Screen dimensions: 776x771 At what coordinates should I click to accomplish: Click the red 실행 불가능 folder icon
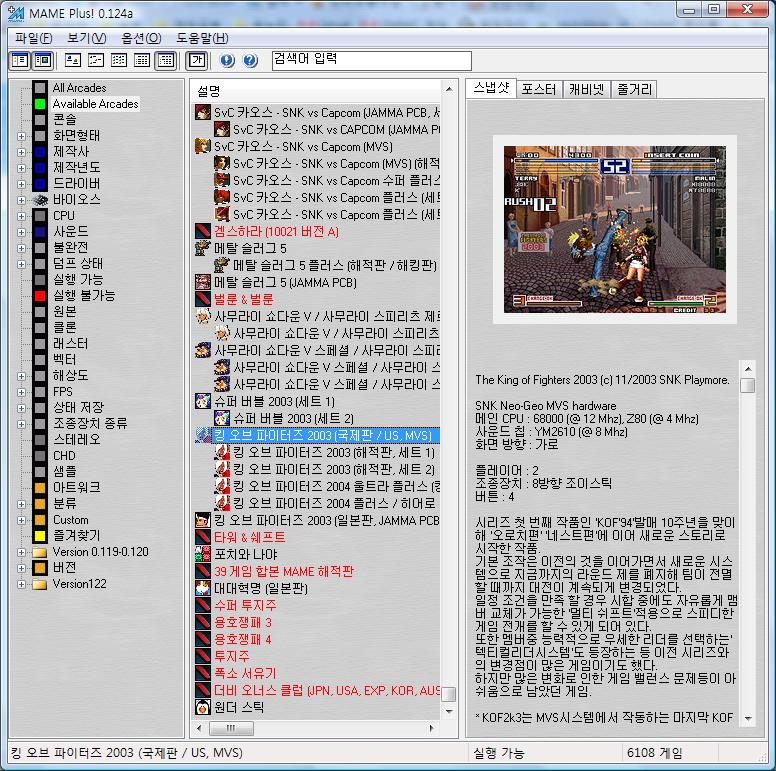tap(40, 296)
